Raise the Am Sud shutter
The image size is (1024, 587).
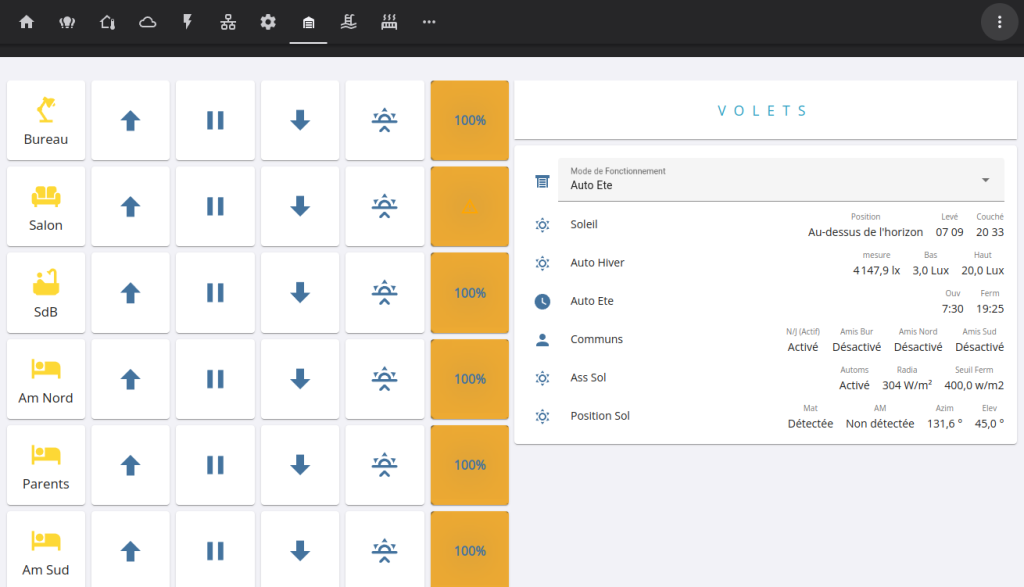[x=131, y=550]
